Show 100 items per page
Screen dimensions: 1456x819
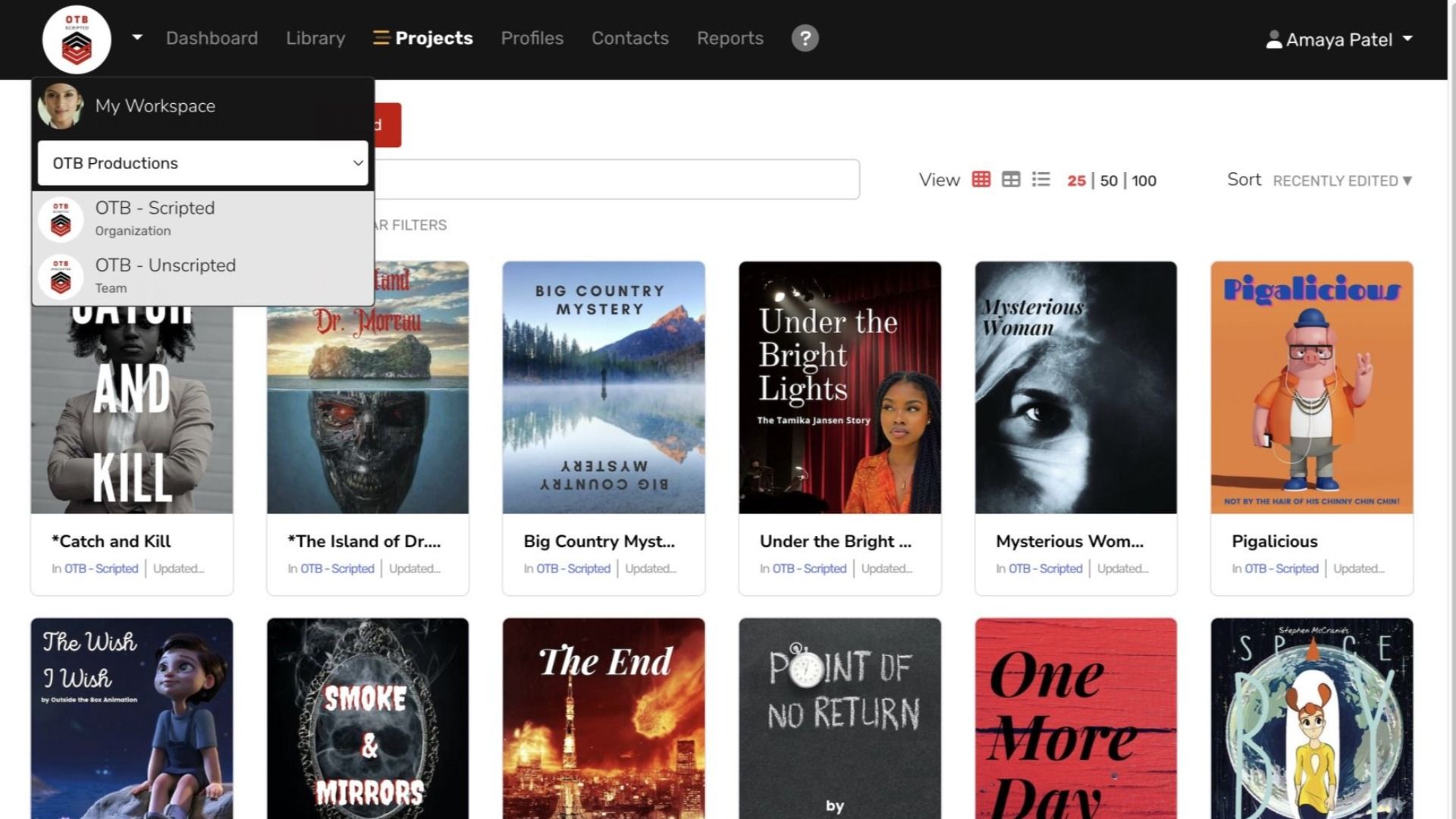1144,180
